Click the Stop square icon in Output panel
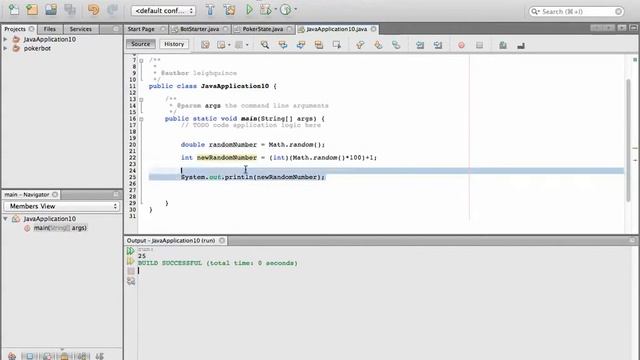Viewport: 640px width, 360px height. coord(131,271)
